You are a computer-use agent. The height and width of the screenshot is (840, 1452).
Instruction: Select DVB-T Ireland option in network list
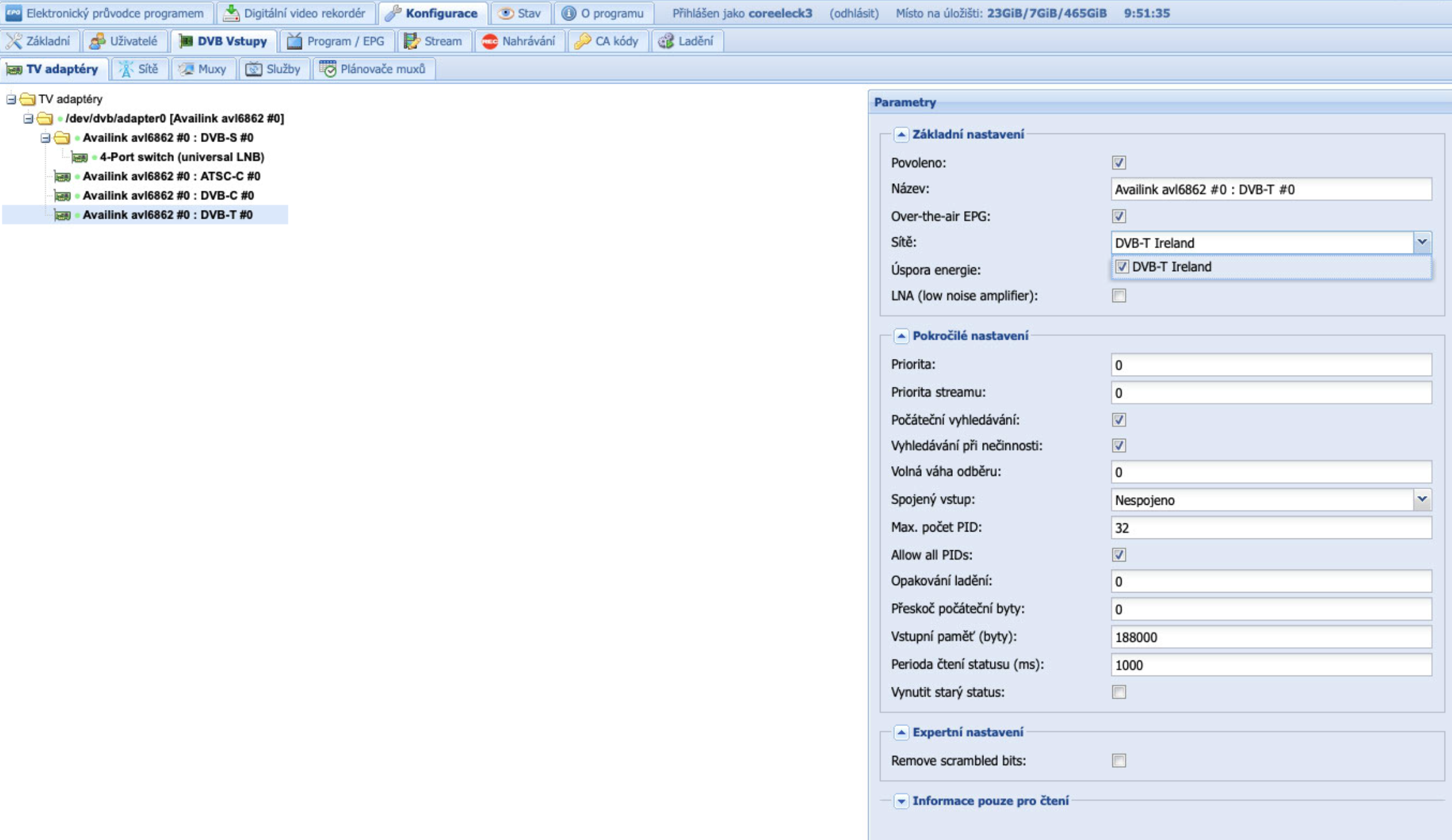click(1171, 267)
